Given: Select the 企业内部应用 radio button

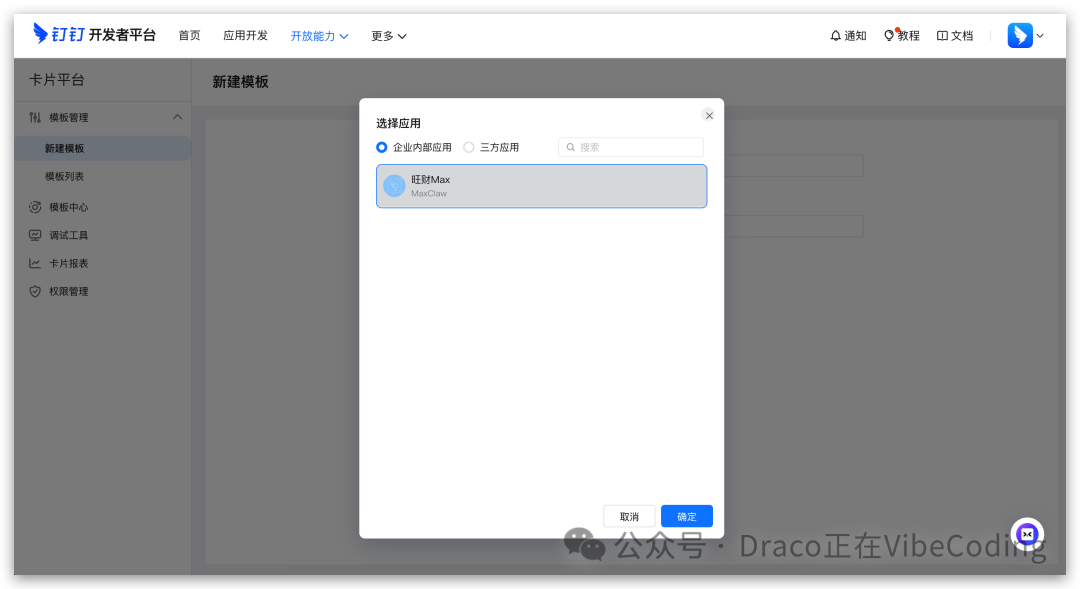Looking at the screenshot, I should [381, 147].
